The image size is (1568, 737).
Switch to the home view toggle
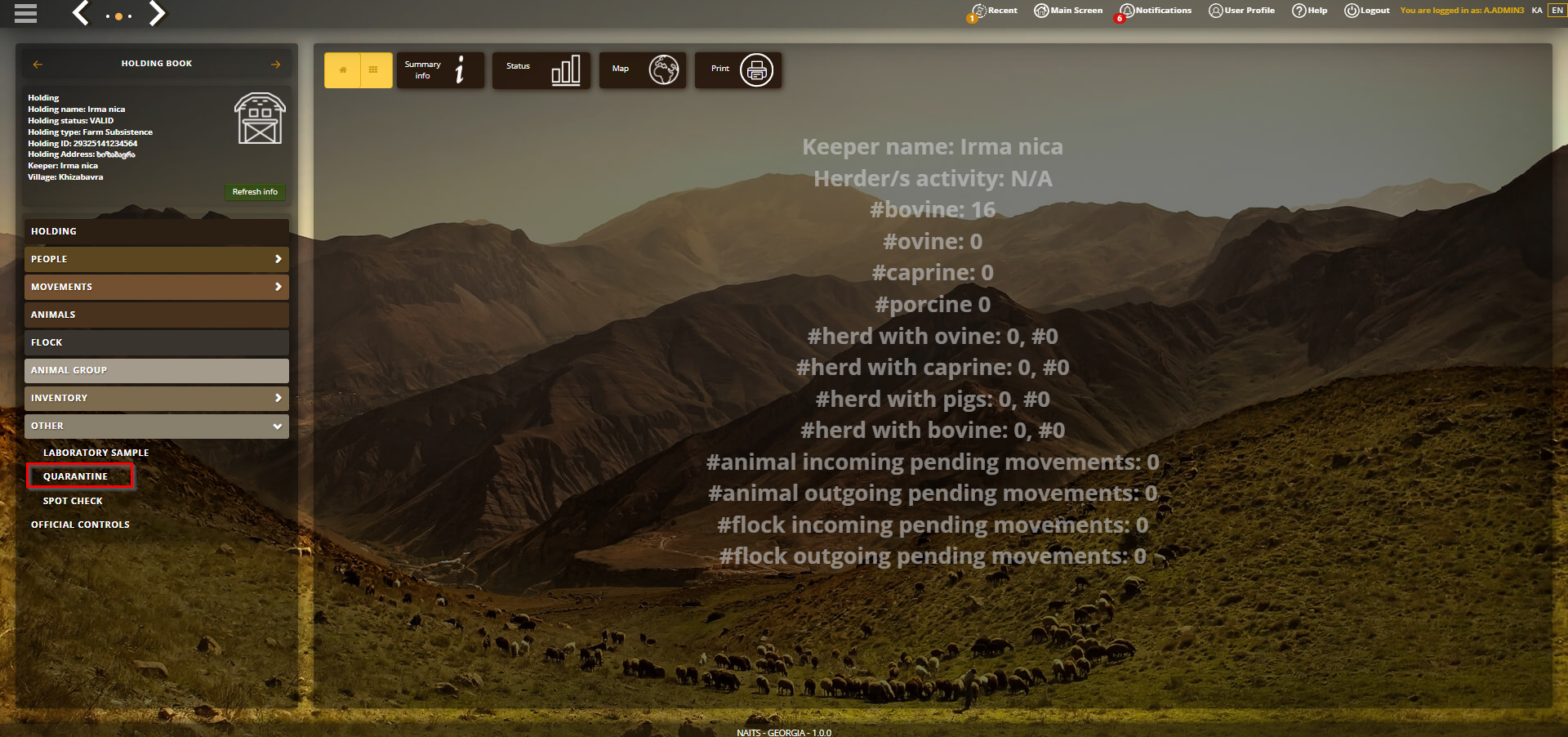[342, 70]
